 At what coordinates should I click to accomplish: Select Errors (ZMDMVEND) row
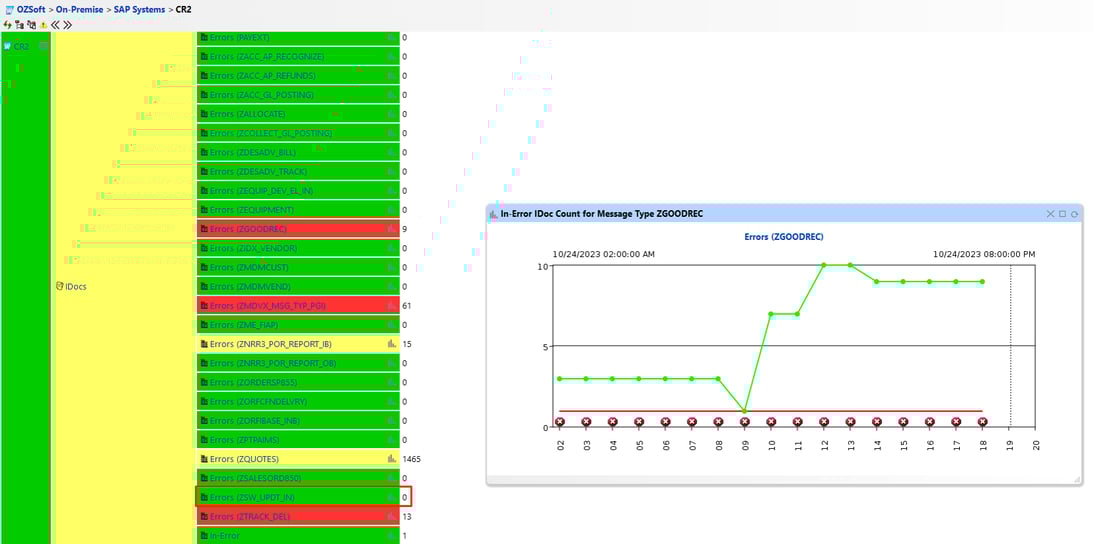[298, 287]
